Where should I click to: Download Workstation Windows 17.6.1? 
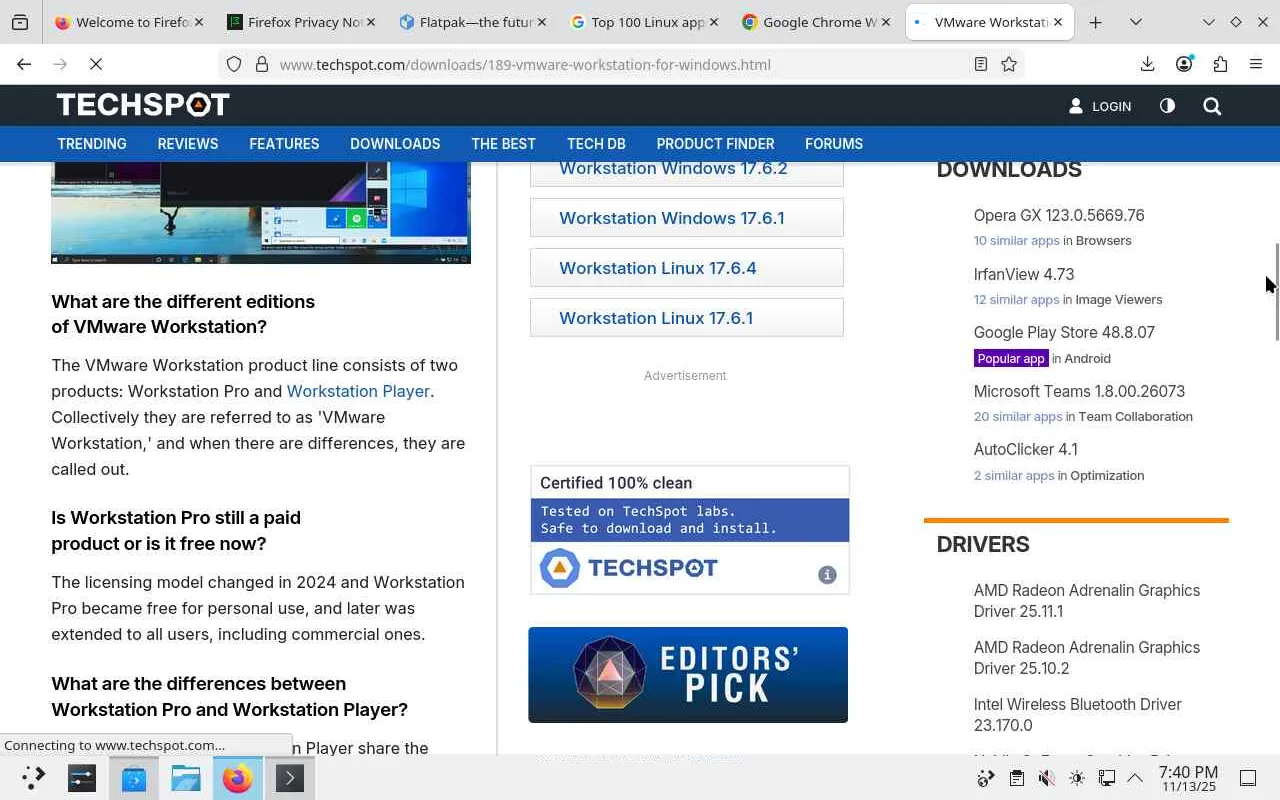coord(687,218)
